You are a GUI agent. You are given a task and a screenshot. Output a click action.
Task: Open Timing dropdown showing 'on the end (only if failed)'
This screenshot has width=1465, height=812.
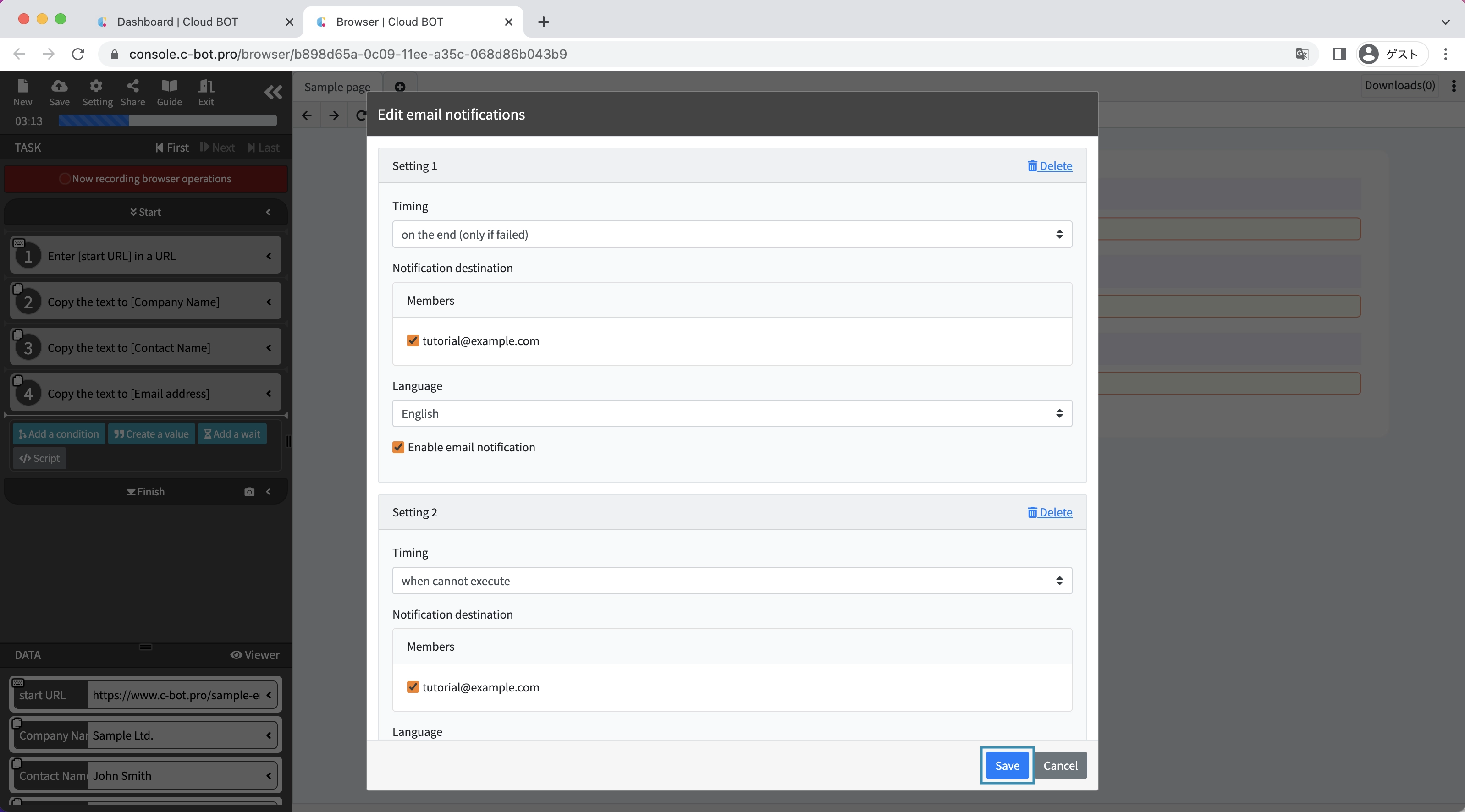click(732, 234)
